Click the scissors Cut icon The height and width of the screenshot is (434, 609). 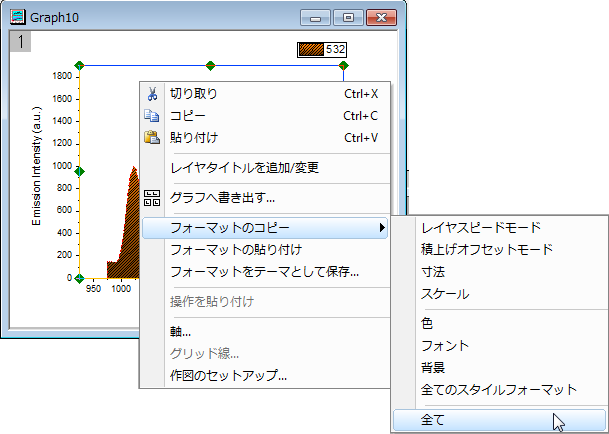coord(152,94)
